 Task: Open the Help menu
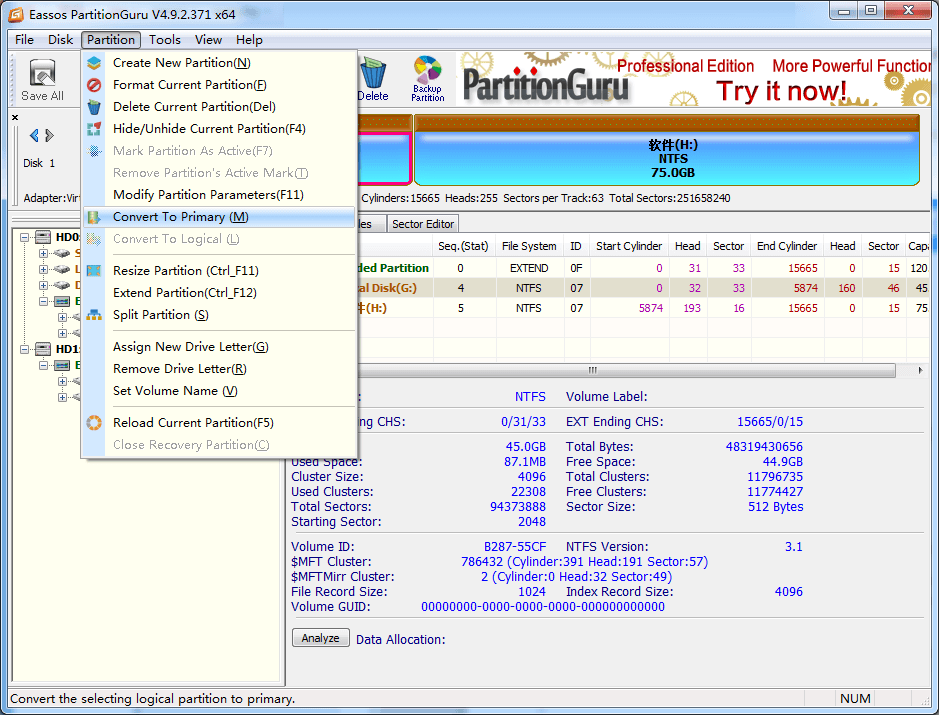[x=249, y=40]
